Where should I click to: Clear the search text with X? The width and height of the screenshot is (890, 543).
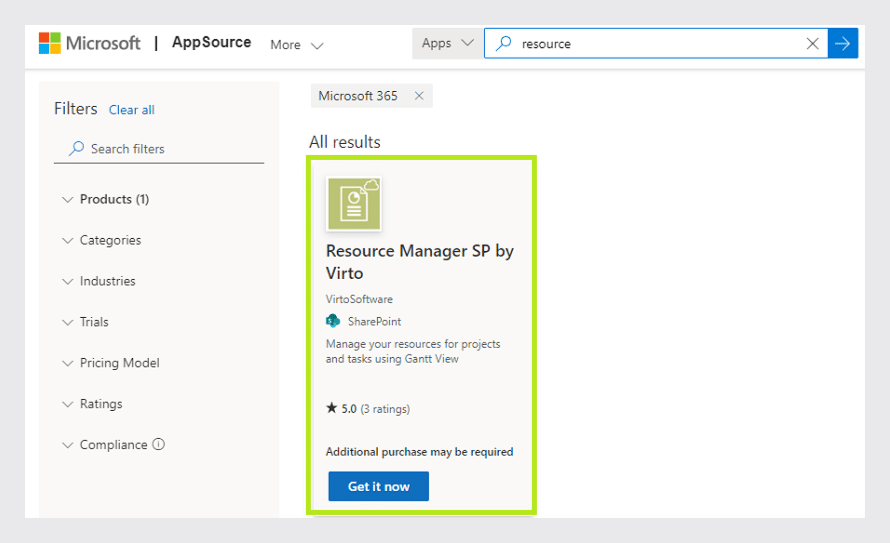pyautogui.click(x=812, y=44)
